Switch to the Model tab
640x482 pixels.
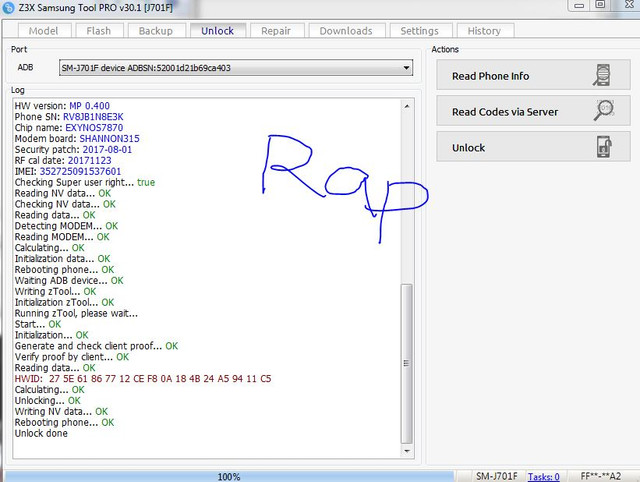click(x=44, y=31)
